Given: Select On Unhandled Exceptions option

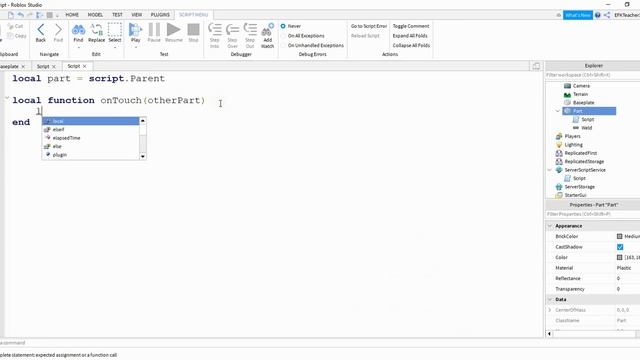Looking at the screenshot, I should (x=283, y=45).
